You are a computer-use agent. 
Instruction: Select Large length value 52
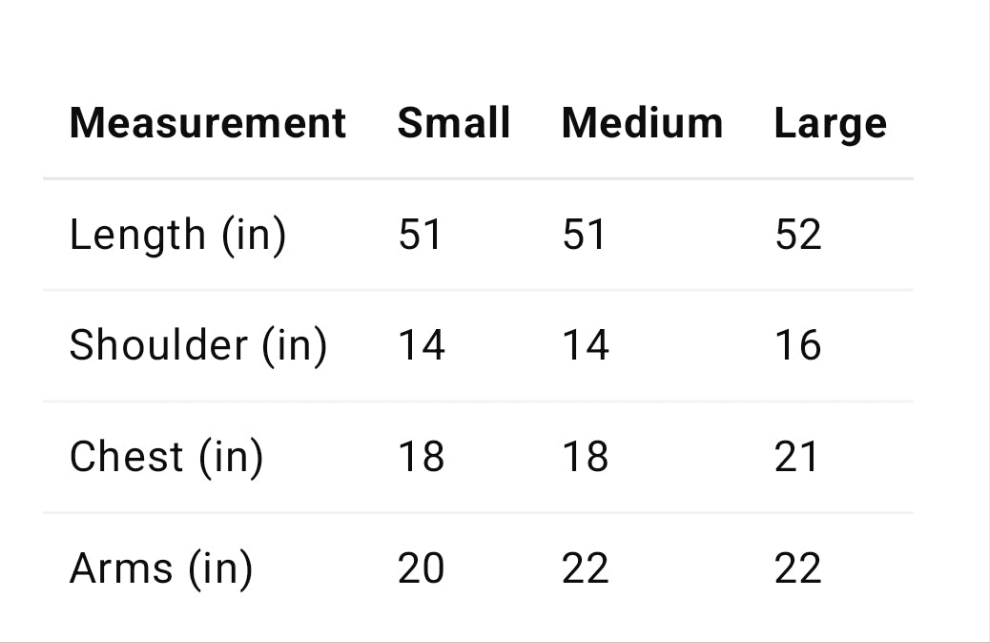[x=798, y=235]
